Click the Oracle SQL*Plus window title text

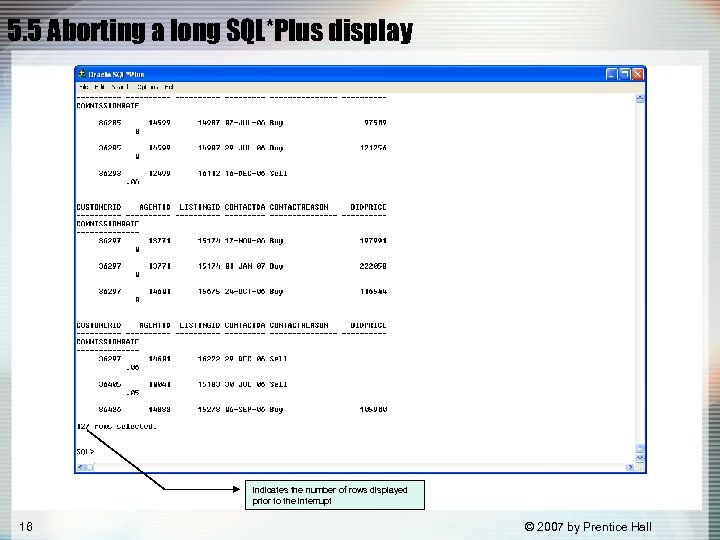click(116, 74)
